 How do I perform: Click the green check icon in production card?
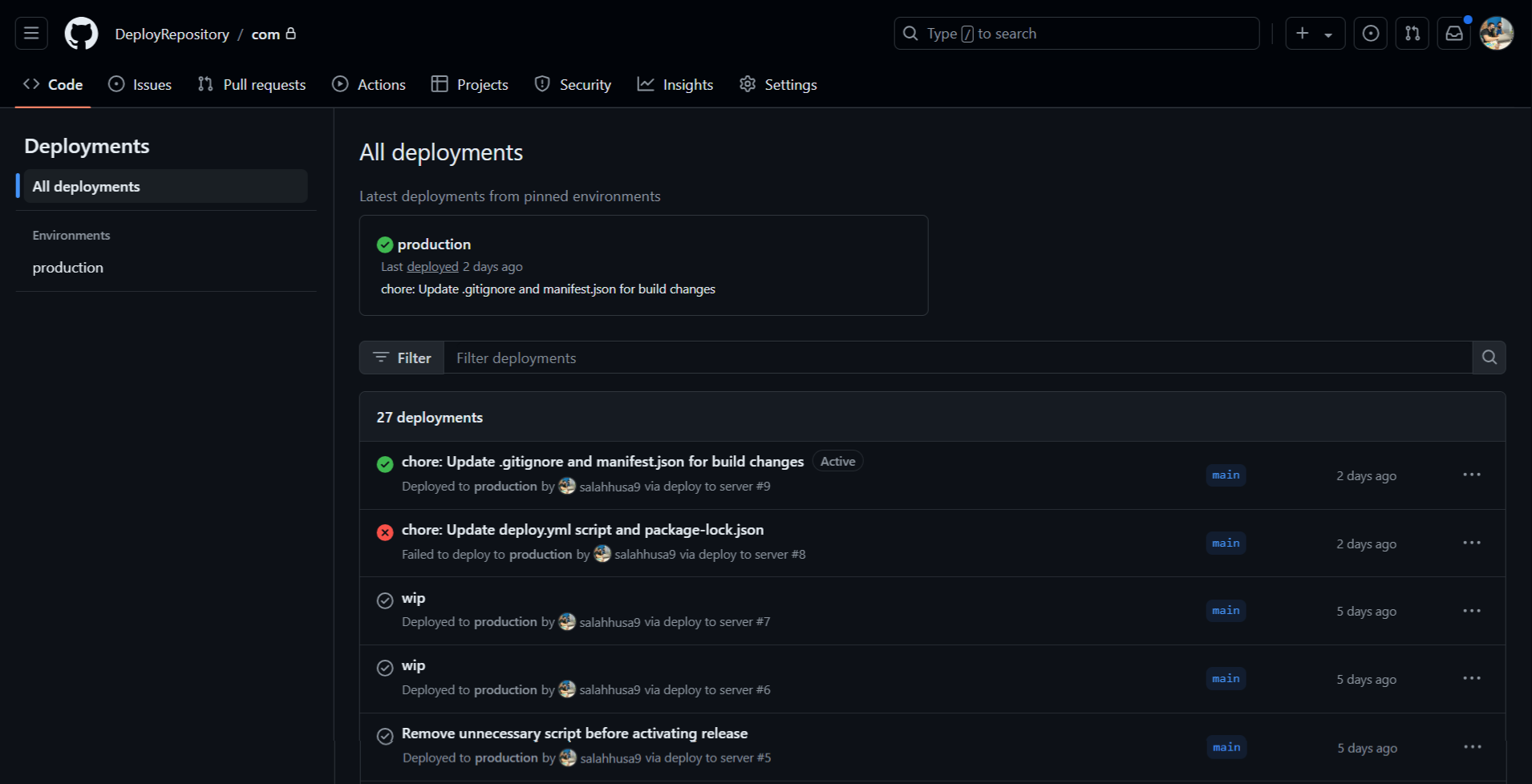[385, 244]
